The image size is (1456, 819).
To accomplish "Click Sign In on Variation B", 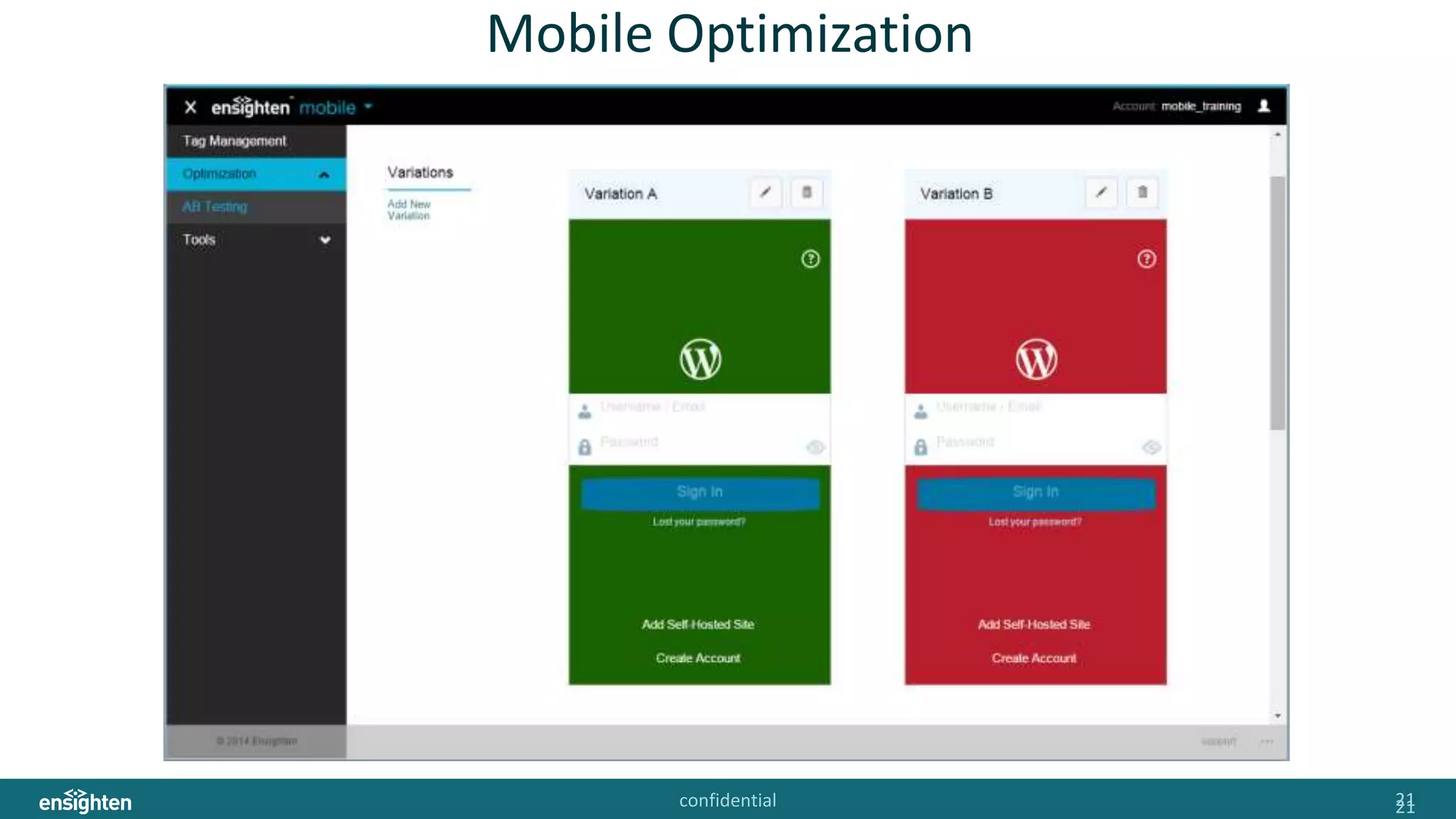I will 1036,493.
